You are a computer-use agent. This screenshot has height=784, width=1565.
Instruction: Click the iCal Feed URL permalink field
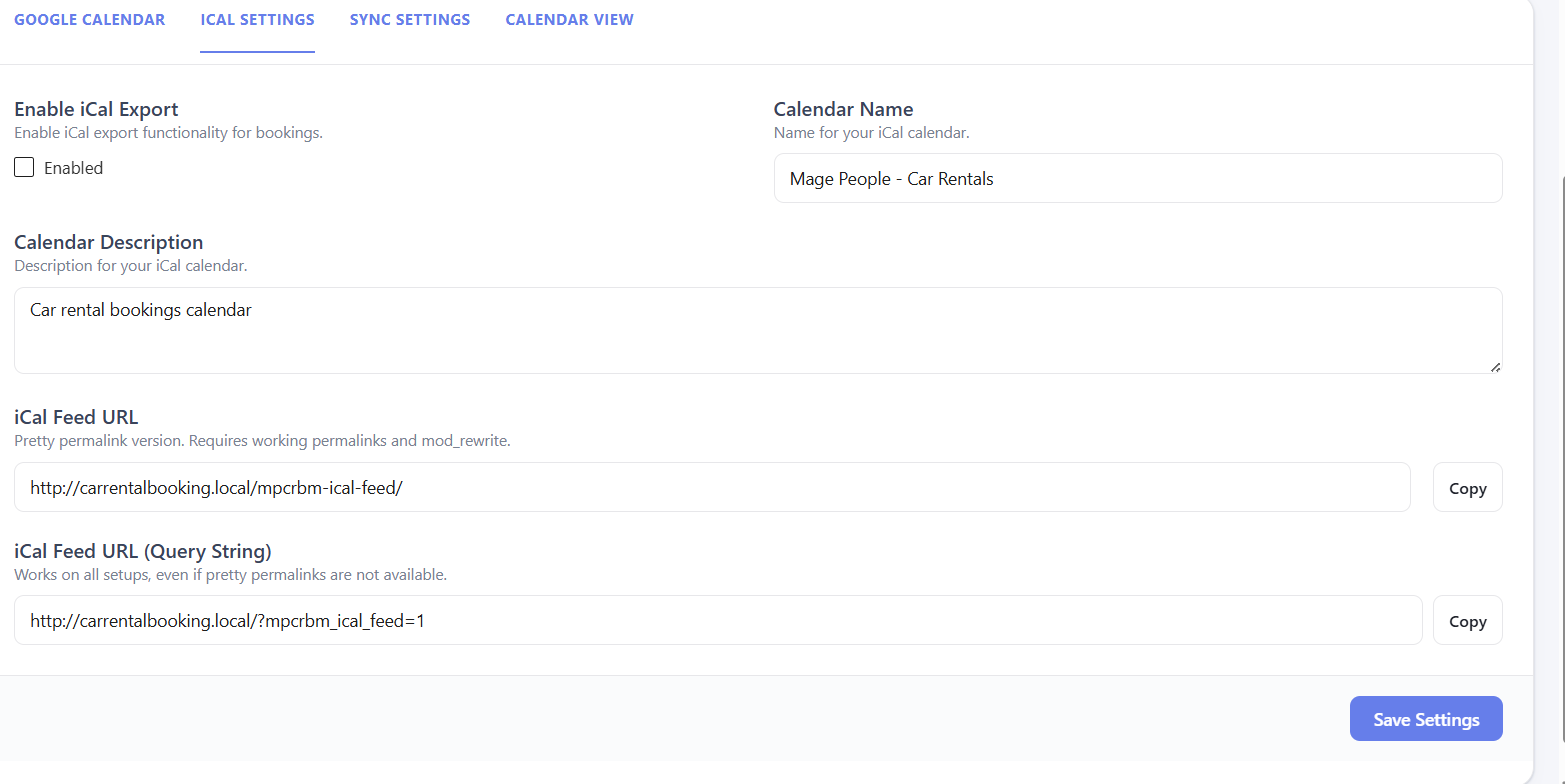coord(712,487)
